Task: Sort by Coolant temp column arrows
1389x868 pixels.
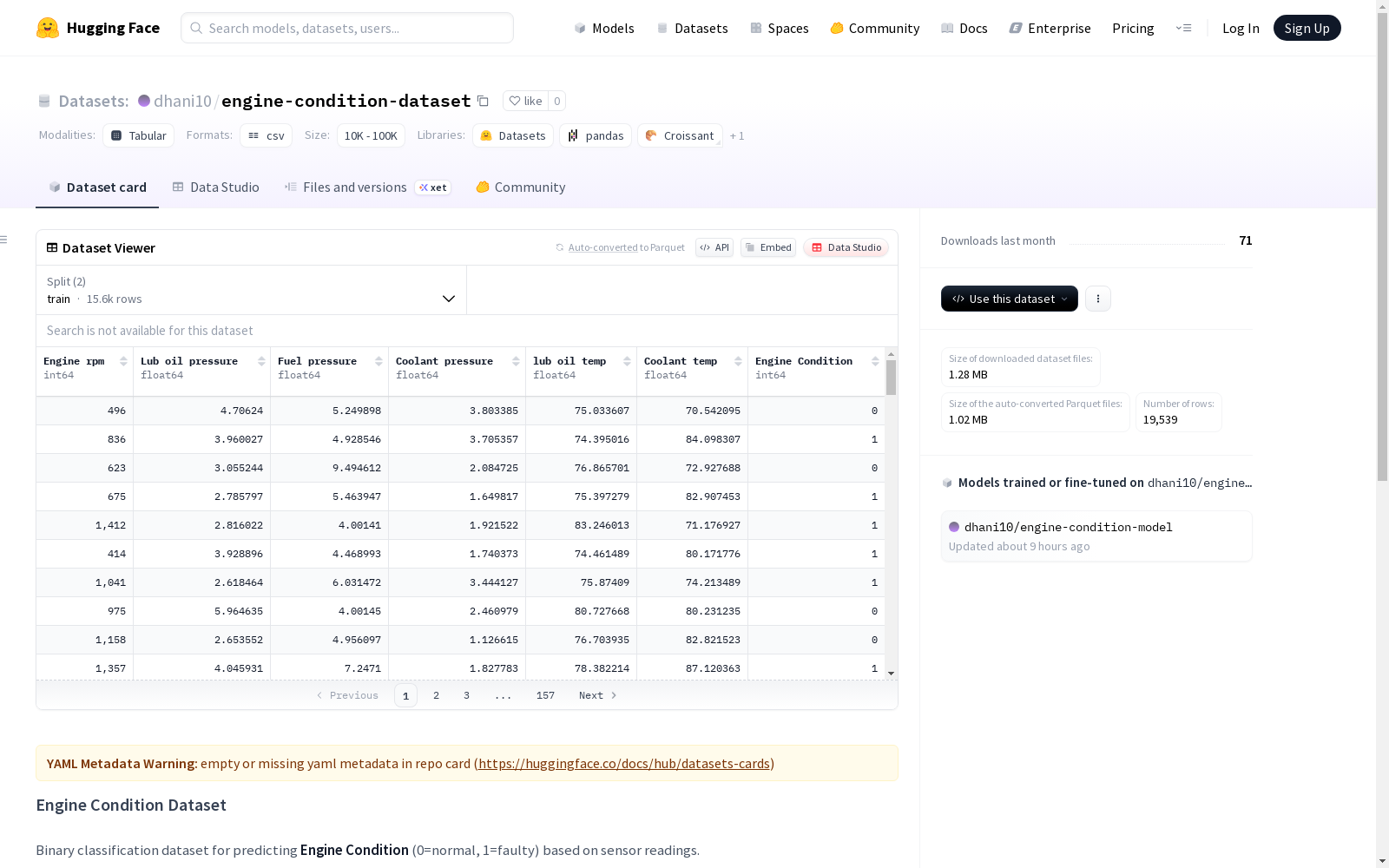Action: coord(738,361)
